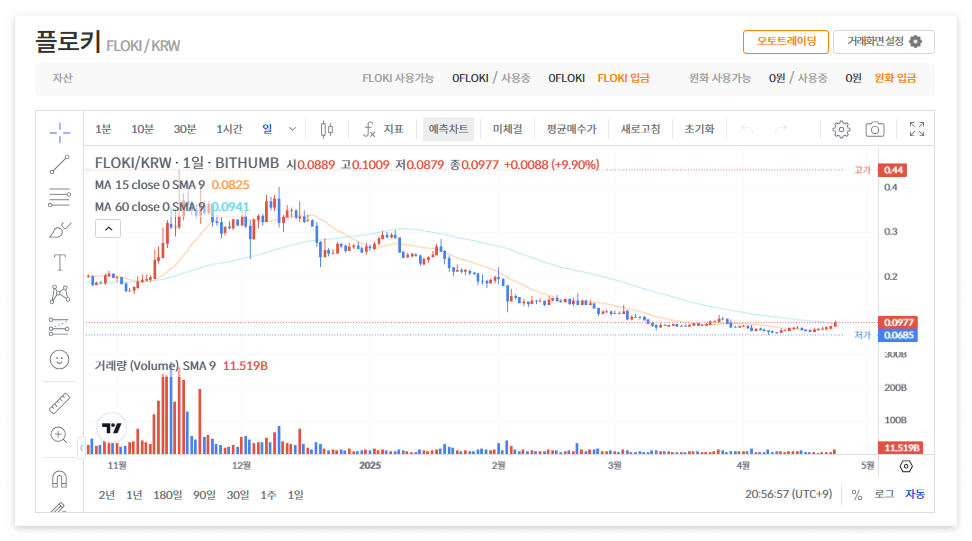972x541 pixels.
Task: Toggle the 예측차트 forecast chart
Action: 448,129
